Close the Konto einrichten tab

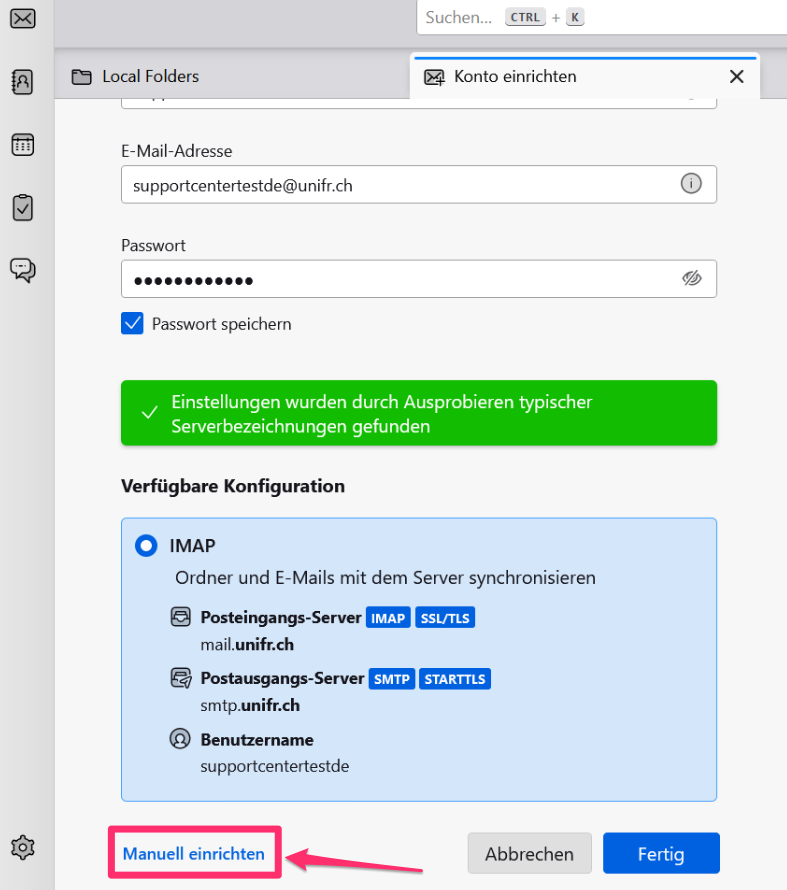tap(737, 77)
